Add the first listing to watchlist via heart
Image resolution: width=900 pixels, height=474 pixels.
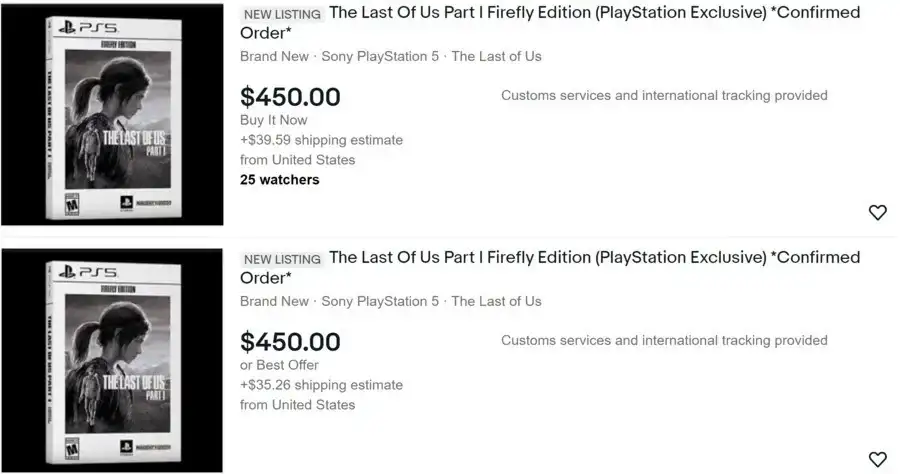coord(877,212)
